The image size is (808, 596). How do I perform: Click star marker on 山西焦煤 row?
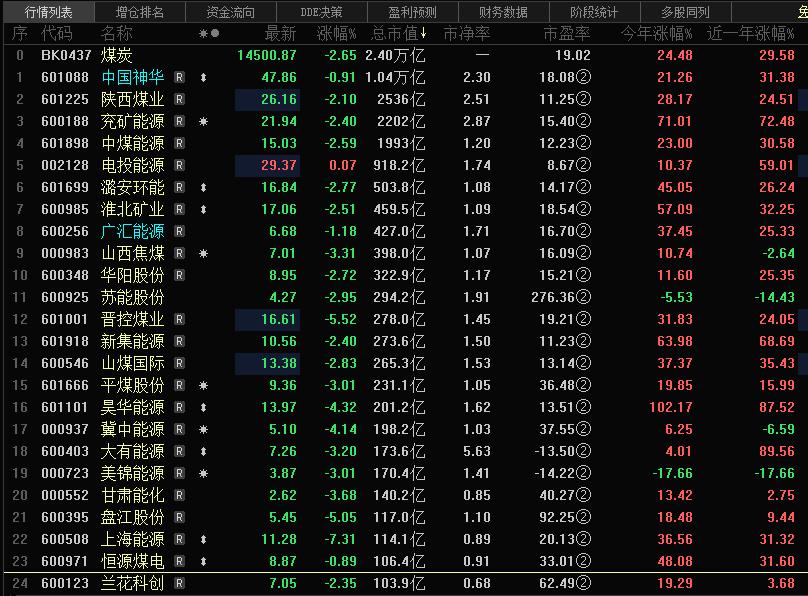(204, 253)
